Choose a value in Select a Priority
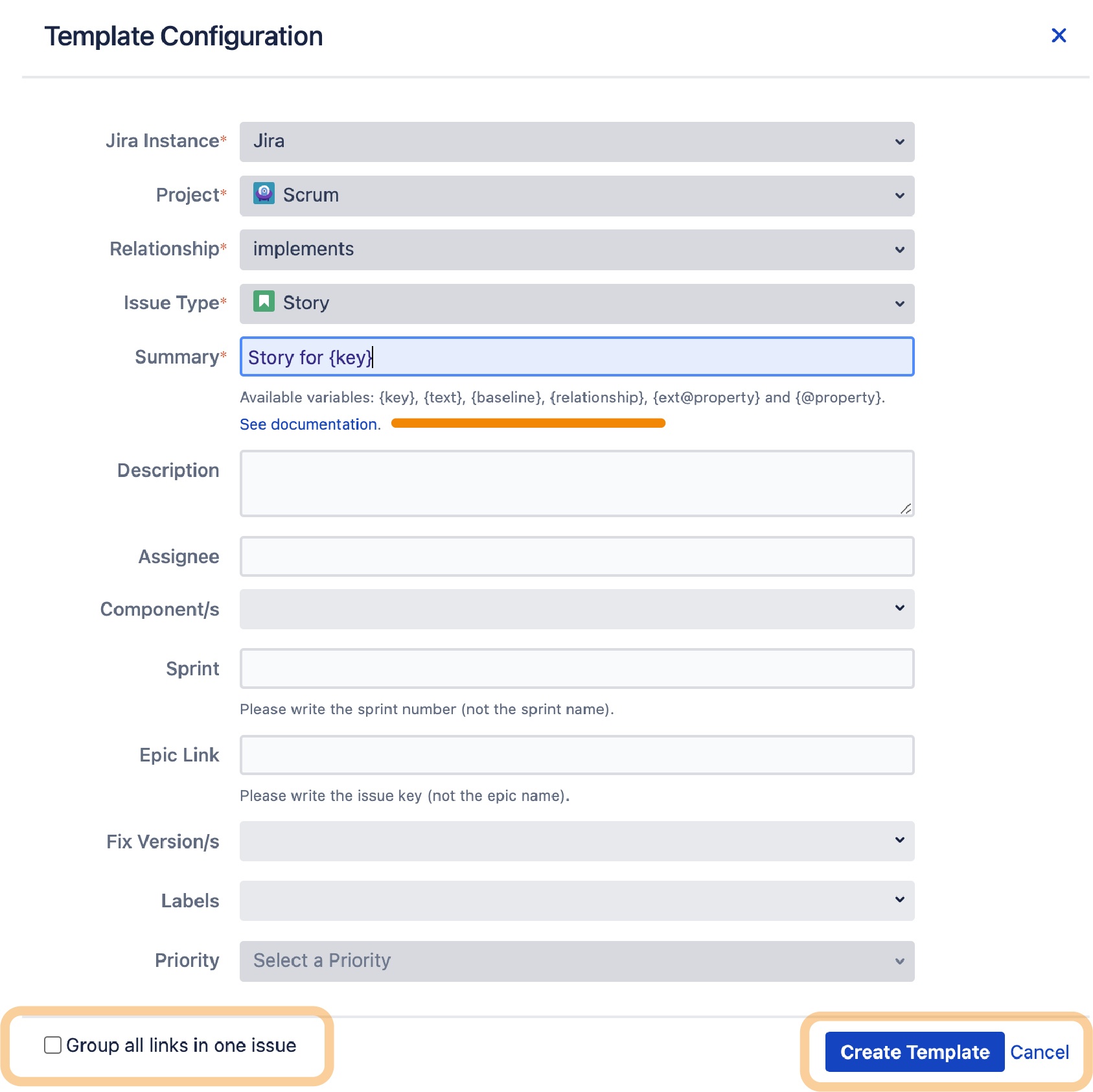Image resolution: width=1093 pixels, height=1092 pixels. point(577,960)
